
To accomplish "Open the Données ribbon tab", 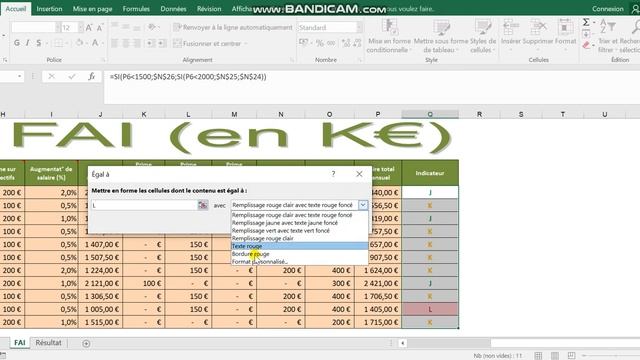I will [173, 9].
